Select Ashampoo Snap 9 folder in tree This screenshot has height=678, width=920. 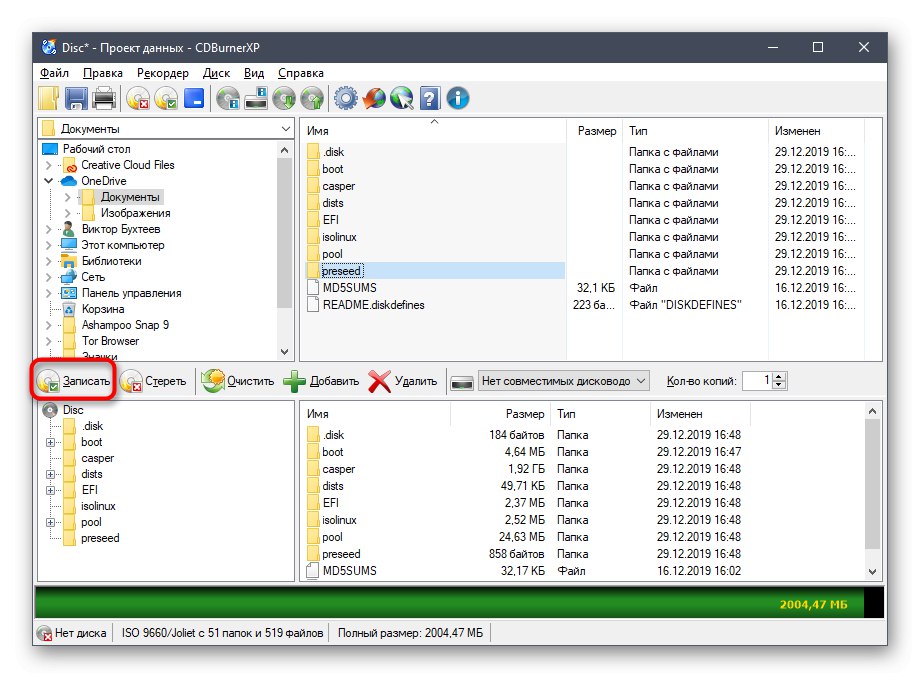tap(125, 325)
